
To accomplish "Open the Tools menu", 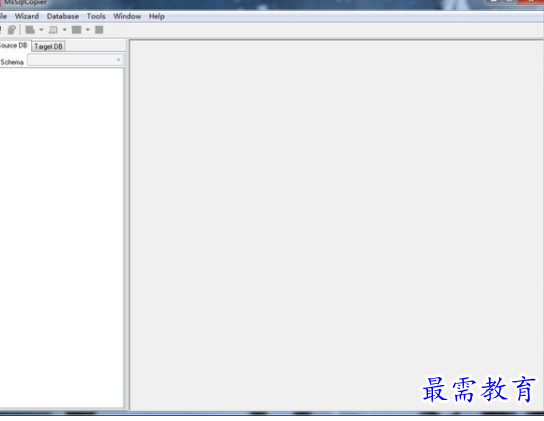I will (x=96, y=16).
